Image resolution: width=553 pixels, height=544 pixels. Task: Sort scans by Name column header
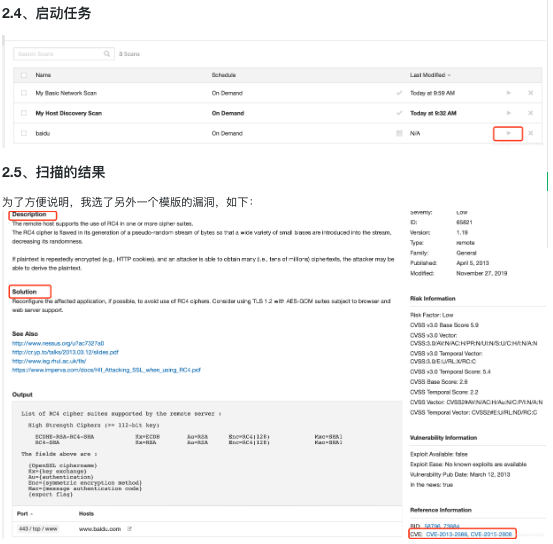coord(43,75)
